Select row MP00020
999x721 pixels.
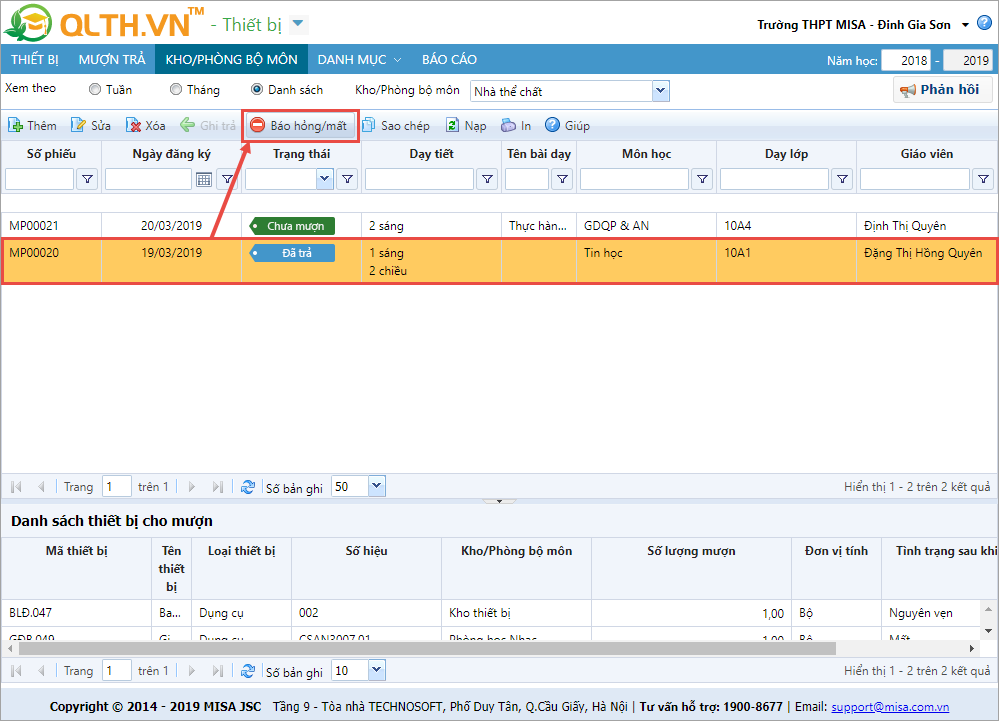pos(499,261)
